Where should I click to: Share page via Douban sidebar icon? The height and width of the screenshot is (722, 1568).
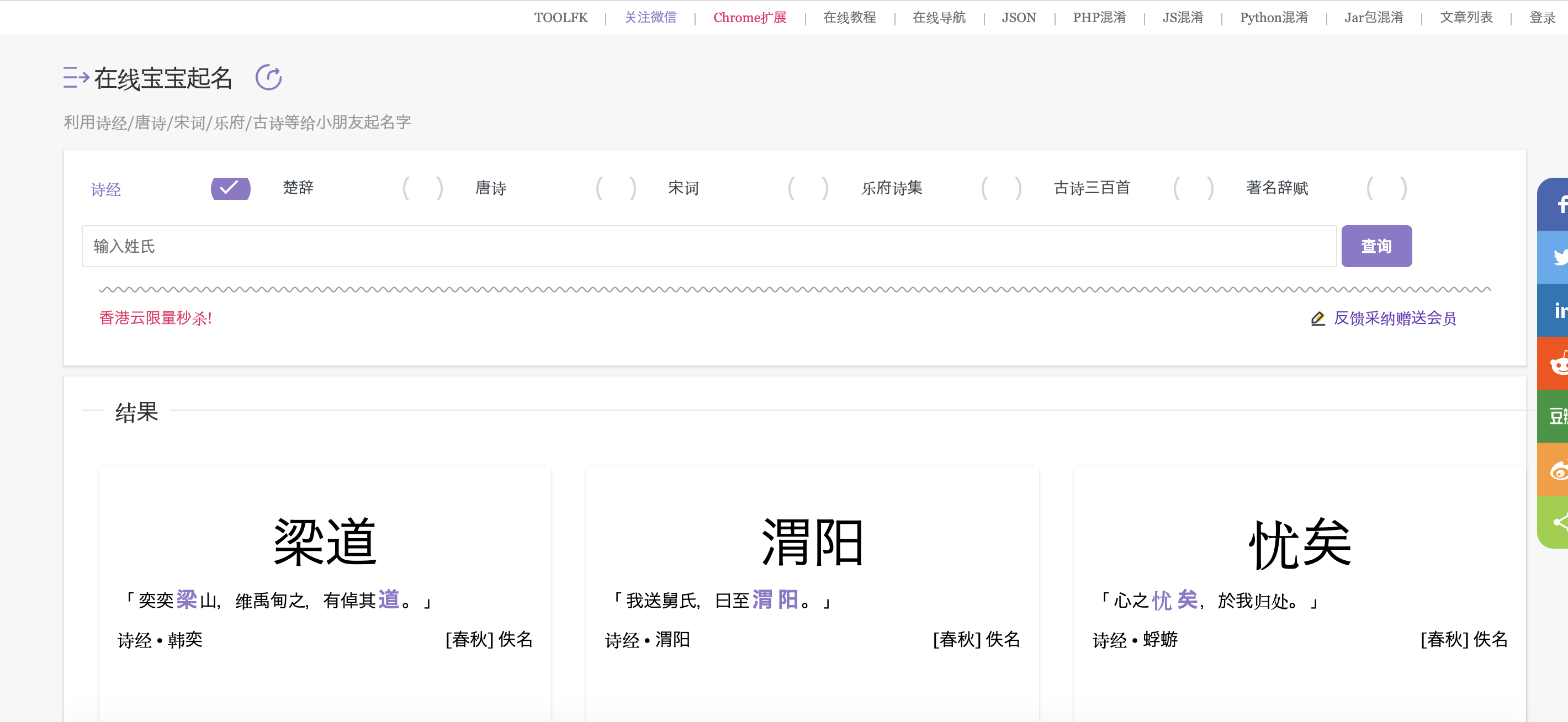1556,416
